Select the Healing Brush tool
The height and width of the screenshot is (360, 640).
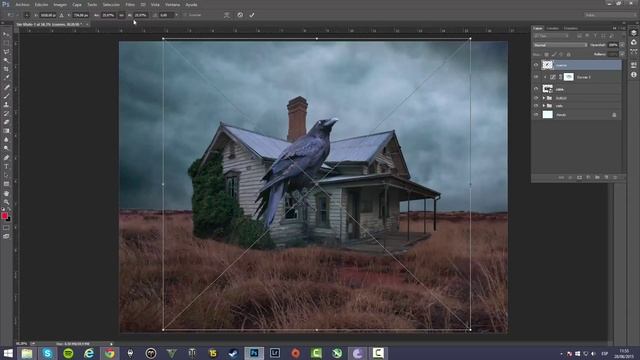6,87
